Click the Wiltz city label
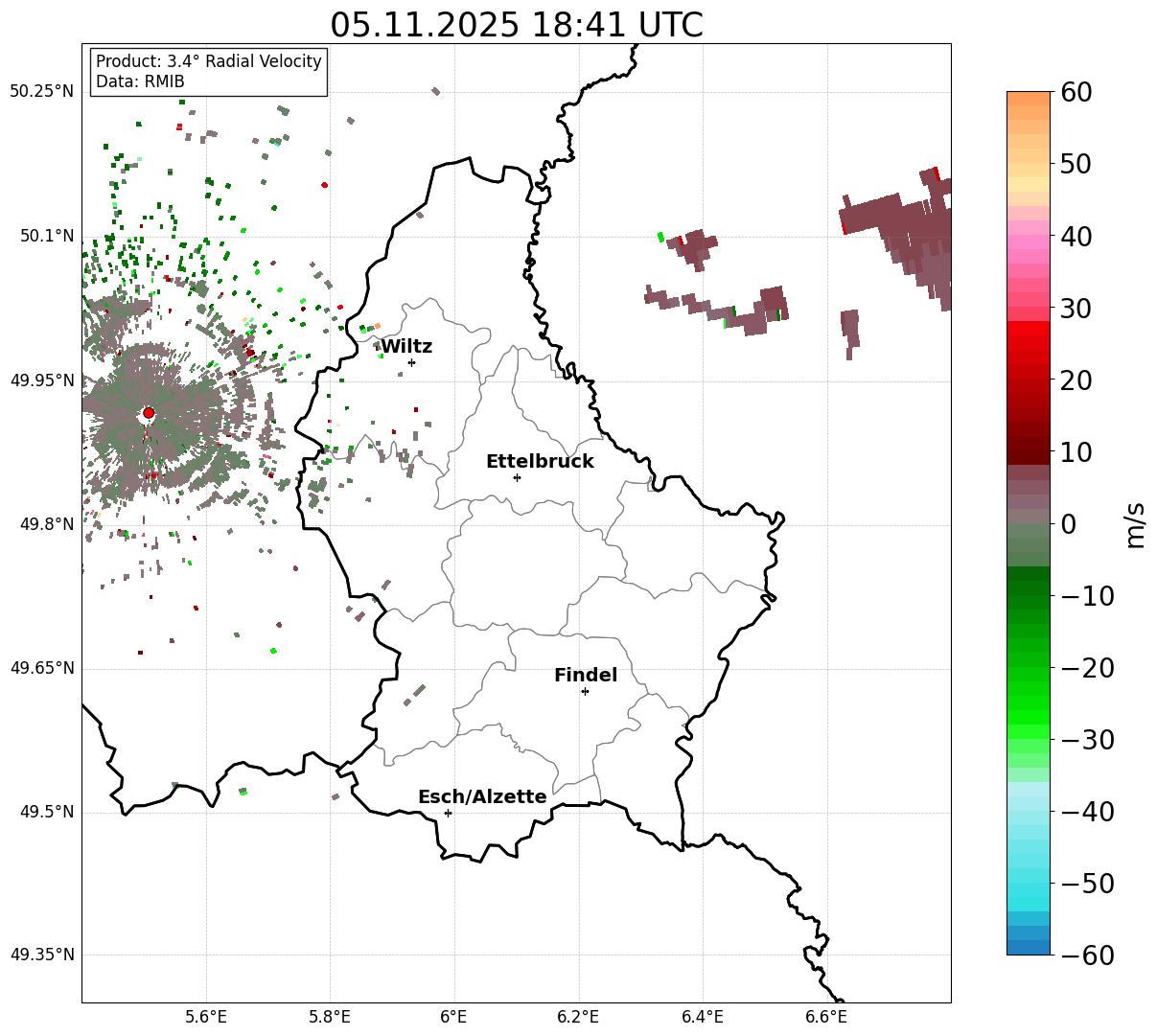Image resolution: width=1157 pixels, height=1036 pixels. [x=406, y=346]
